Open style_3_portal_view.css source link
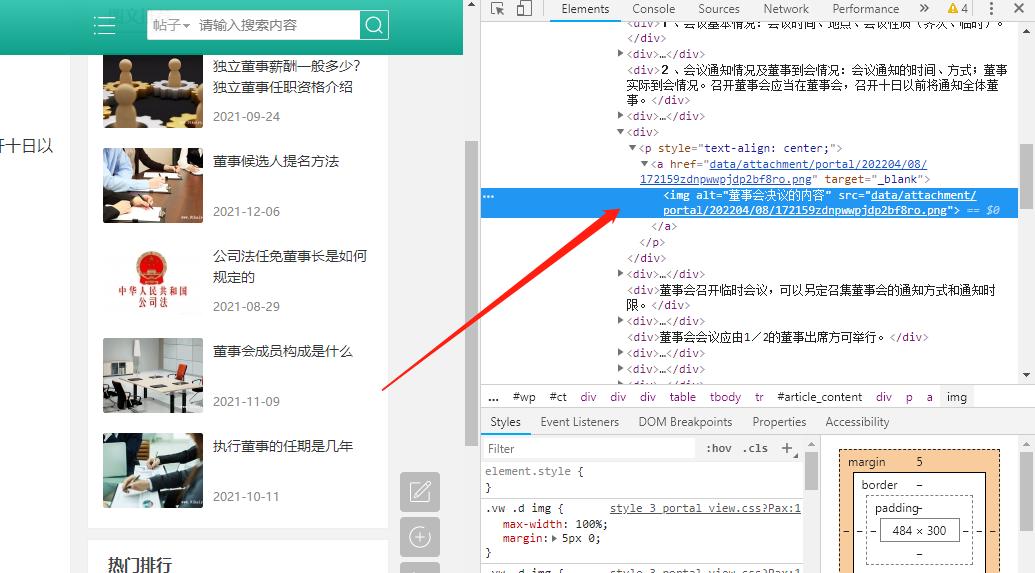The height and width of the screenshot is (573, 1035). click(x=705, y=508)
